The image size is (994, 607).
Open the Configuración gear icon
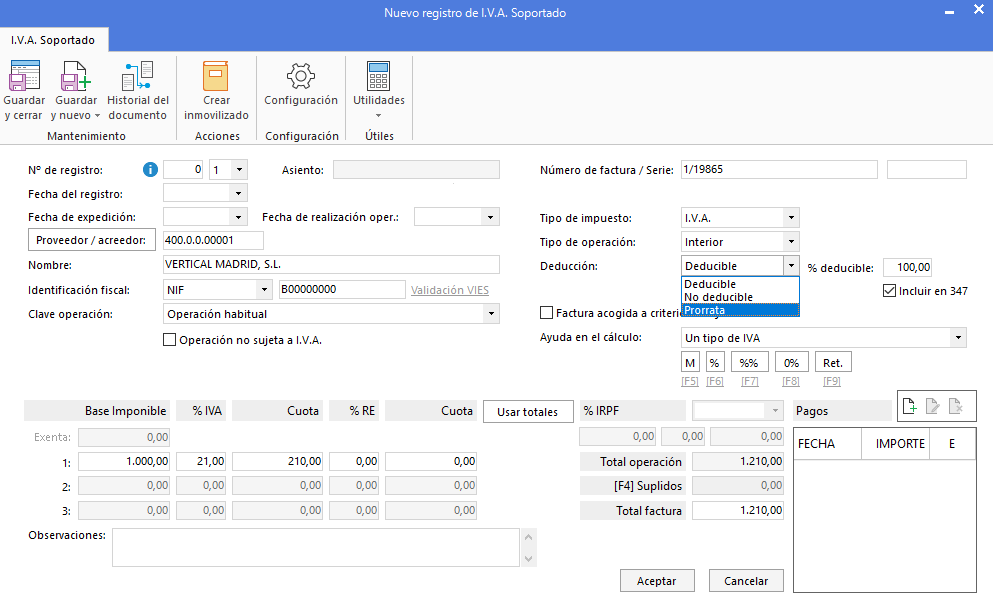300,76
